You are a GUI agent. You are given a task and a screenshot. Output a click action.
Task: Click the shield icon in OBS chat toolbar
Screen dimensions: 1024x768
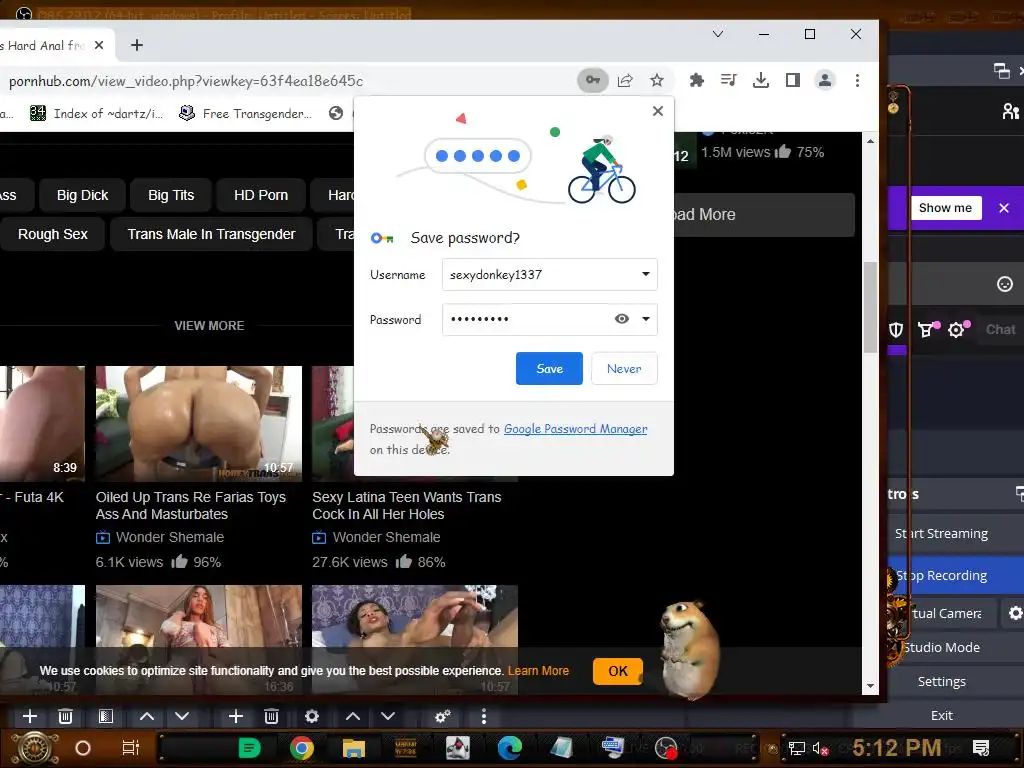pos(896,330)
